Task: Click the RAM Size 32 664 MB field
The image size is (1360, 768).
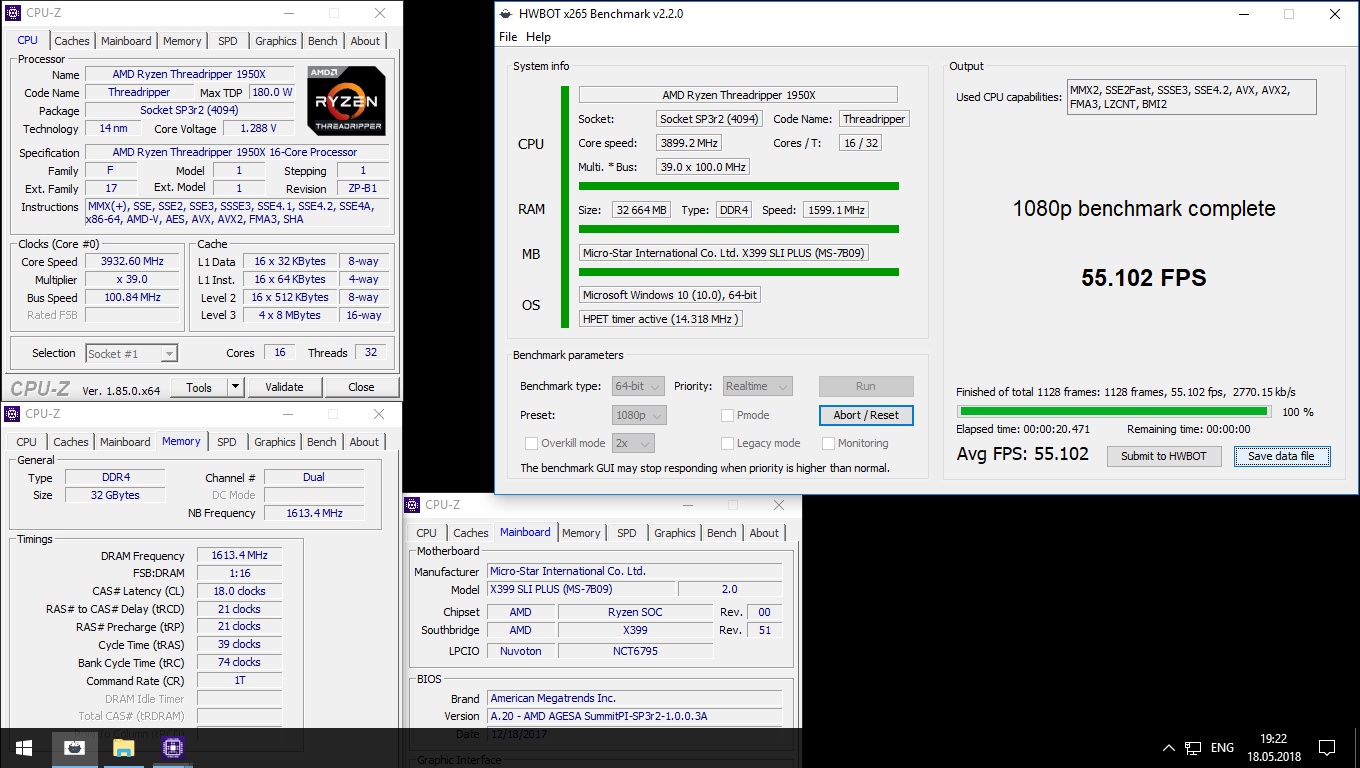Action: click(x=641, y=210)
